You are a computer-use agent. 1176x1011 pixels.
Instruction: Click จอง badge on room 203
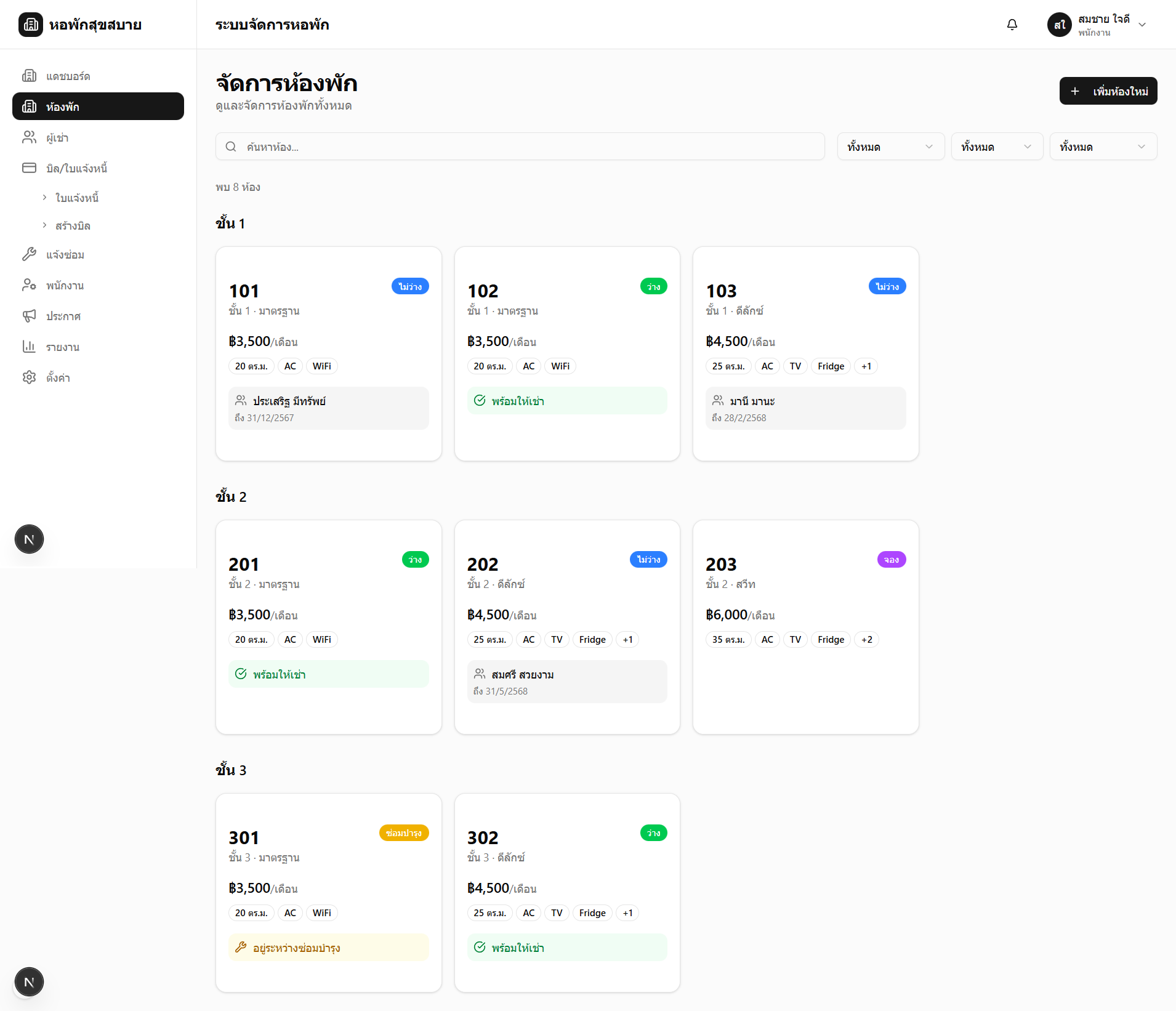click(892, 560)
